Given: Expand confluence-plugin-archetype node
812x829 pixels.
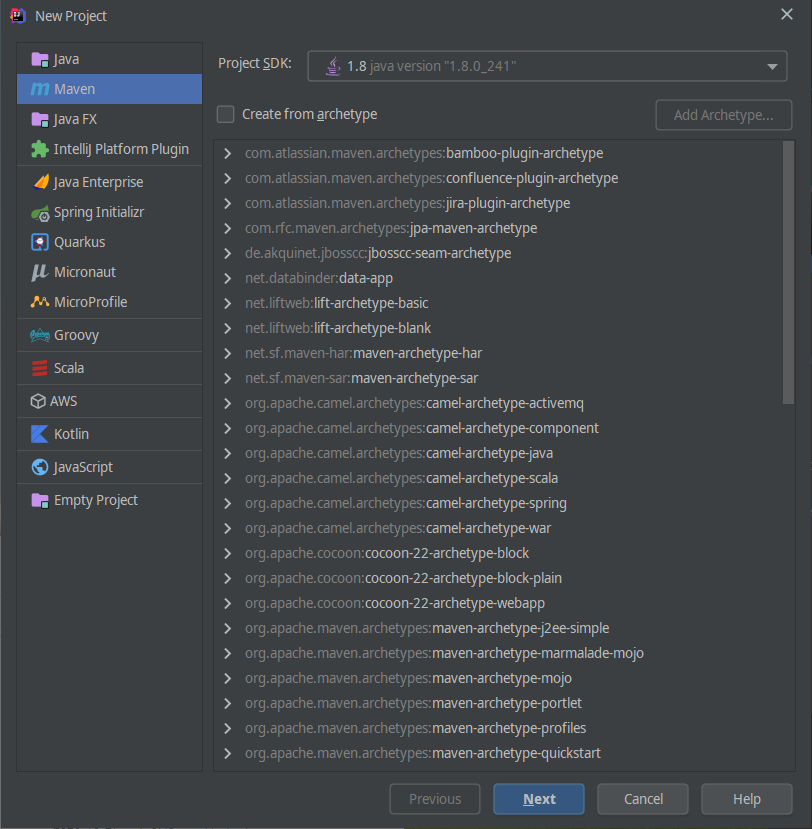Looking at the screenshot, I should (227, 178).
